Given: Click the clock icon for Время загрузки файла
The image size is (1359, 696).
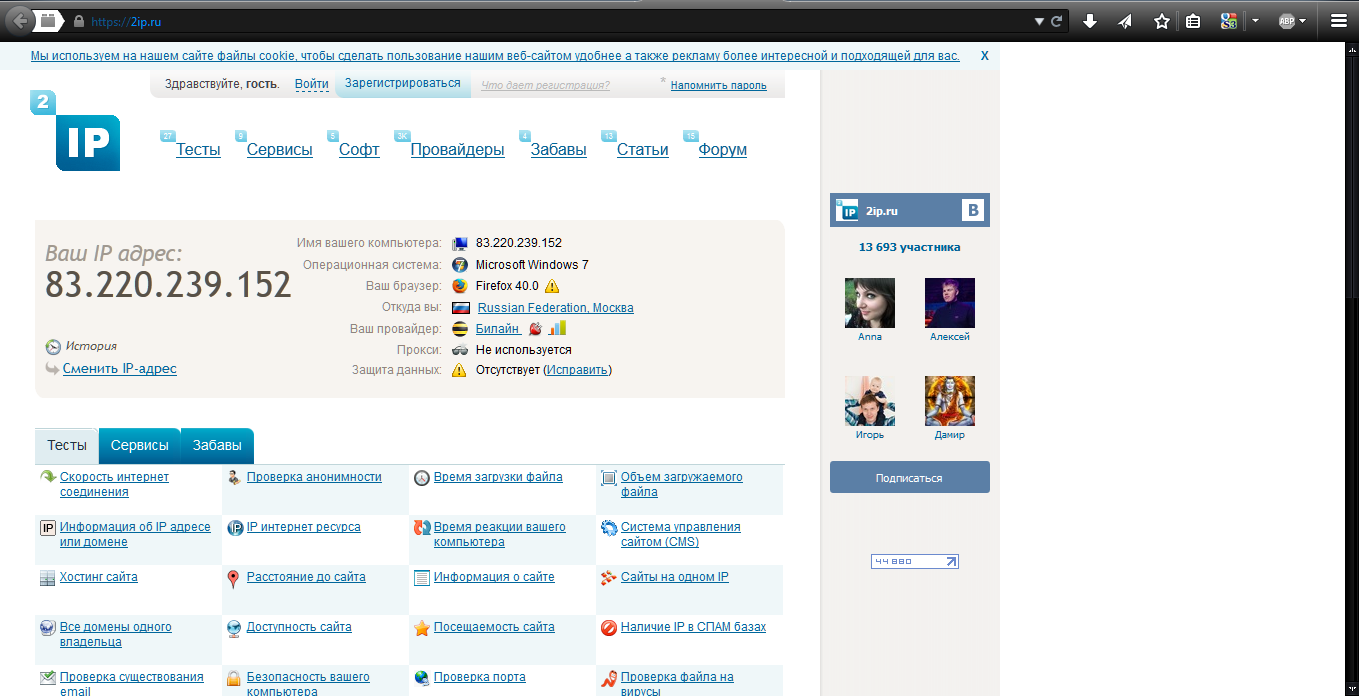Looking at the screenshot, I should click(422, 478).
